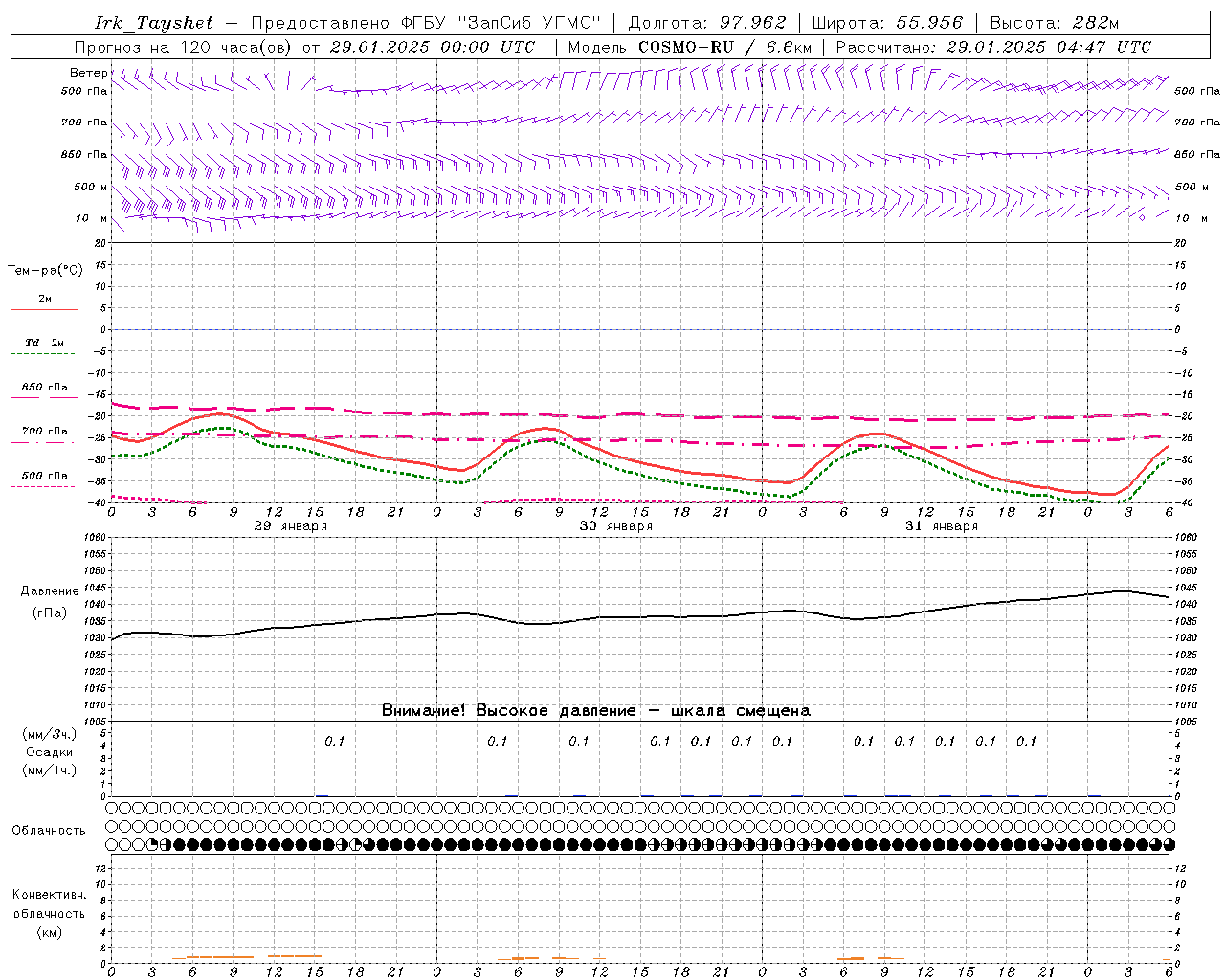
Task: Click the (км) convective cloud unit label
Action: pyautogui.click(x=50, y=932)
